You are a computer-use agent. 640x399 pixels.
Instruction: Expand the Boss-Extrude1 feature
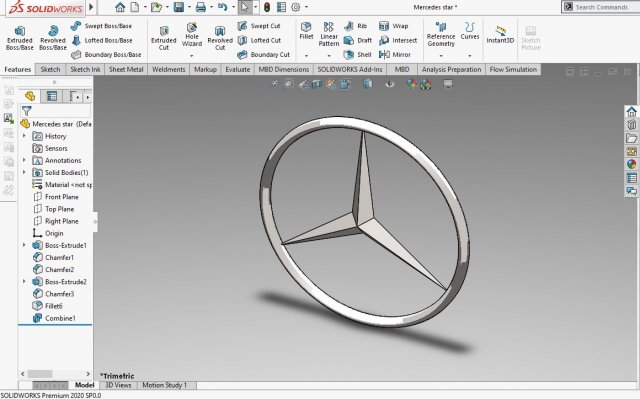[x=24, y=245]
